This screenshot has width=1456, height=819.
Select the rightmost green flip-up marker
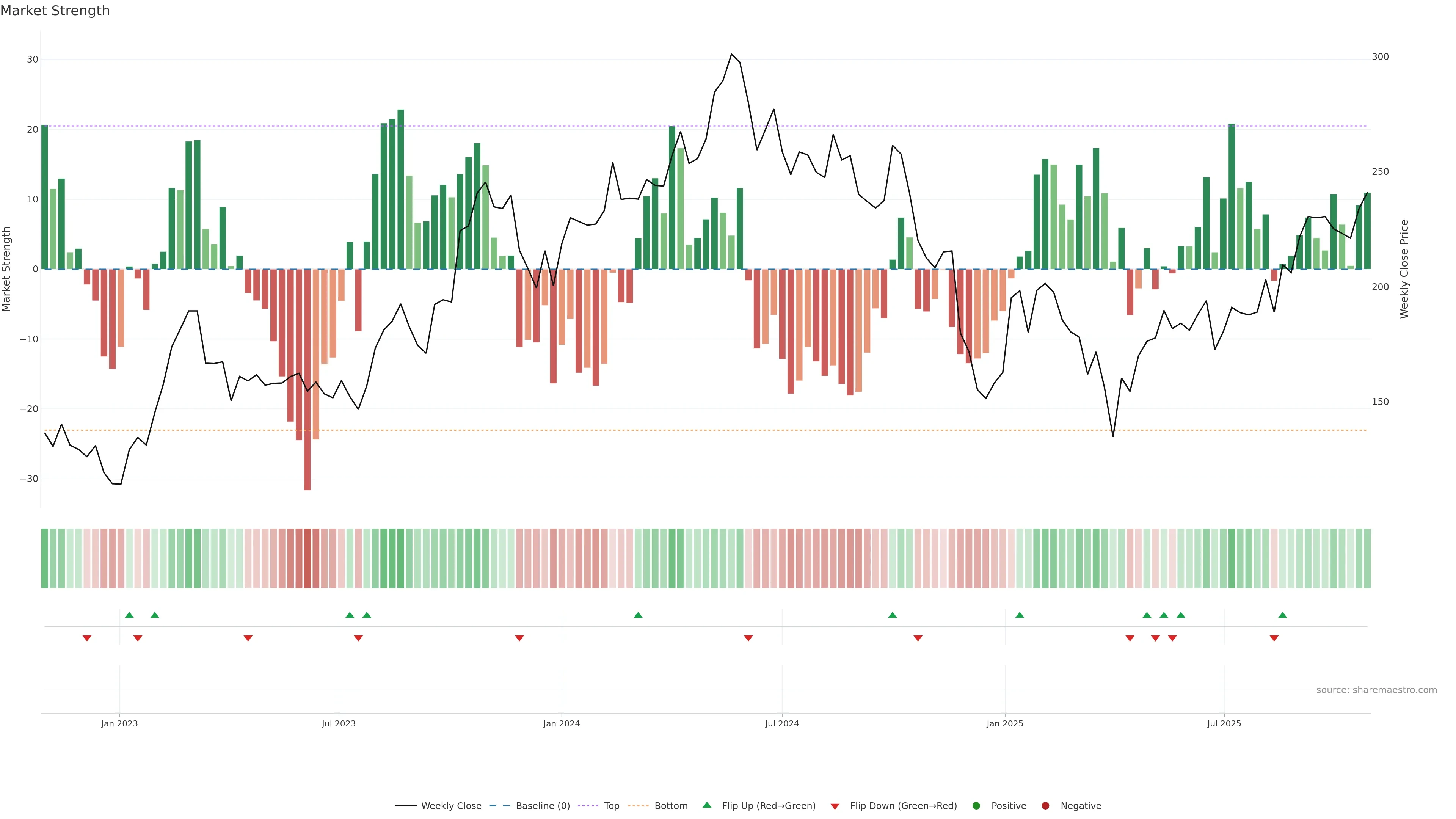pyautogui.click(x=1282, y=615)
